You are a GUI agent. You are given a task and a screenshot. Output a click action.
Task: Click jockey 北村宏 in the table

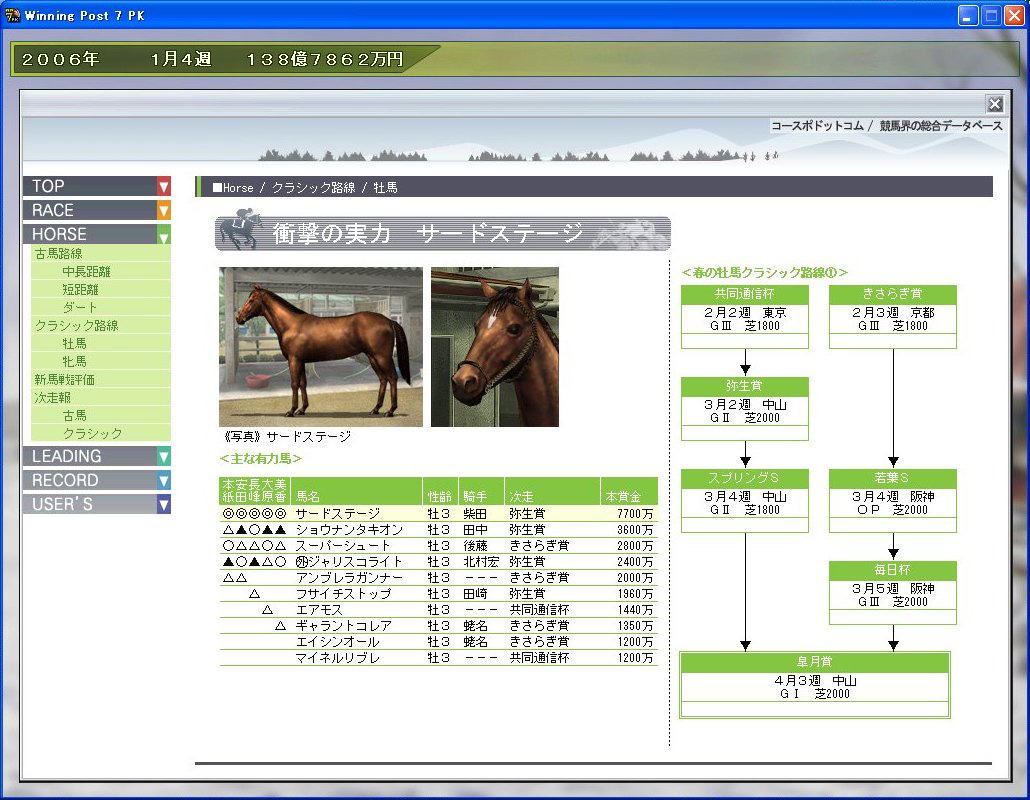pos(481,562)
